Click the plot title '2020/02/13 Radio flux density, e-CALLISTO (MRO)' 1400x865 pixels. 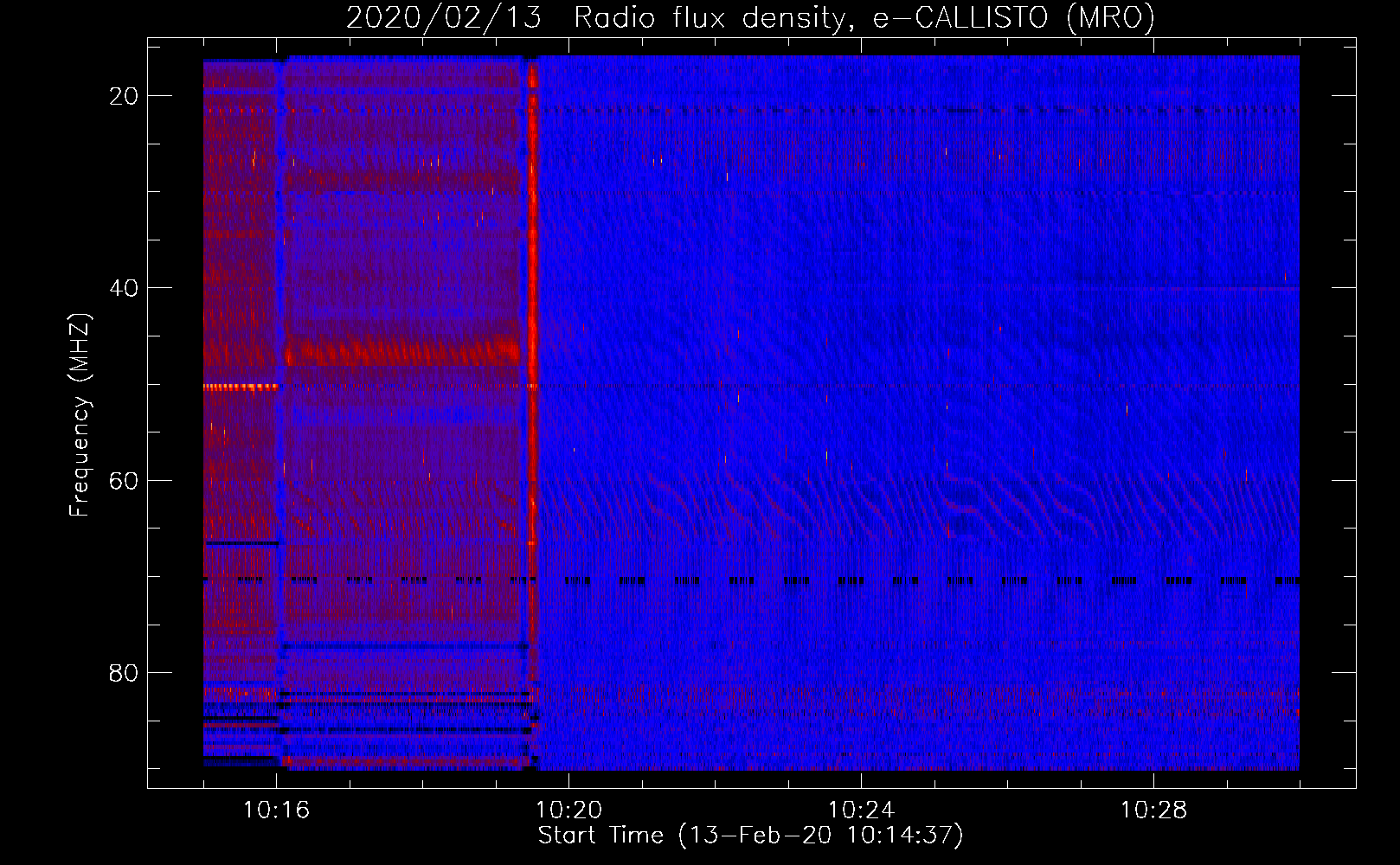pyautogui.click(x=750, y=17)
